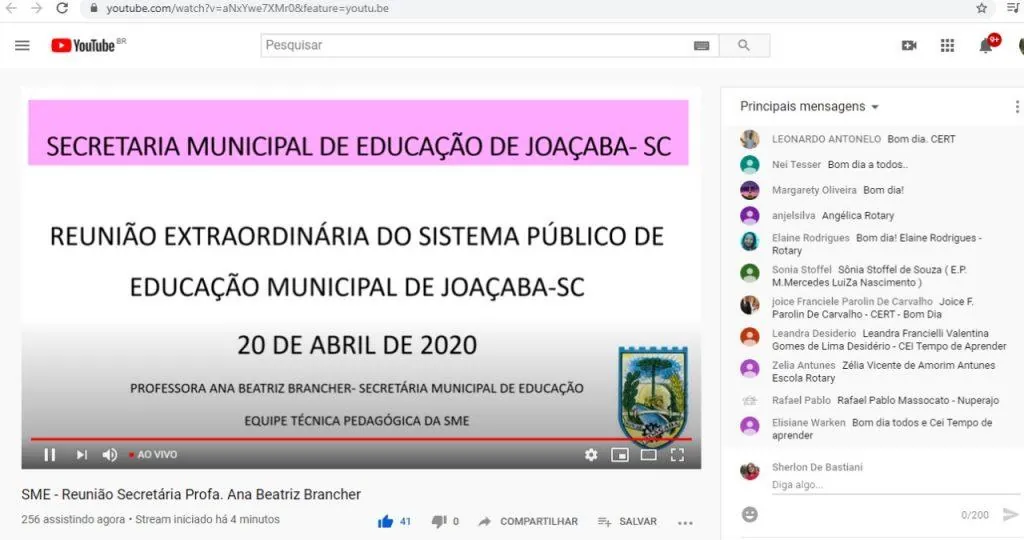The image size is (1024, 540).
Task: Skip to the next video
Action: pyautogui.click(x=81, y=454)
